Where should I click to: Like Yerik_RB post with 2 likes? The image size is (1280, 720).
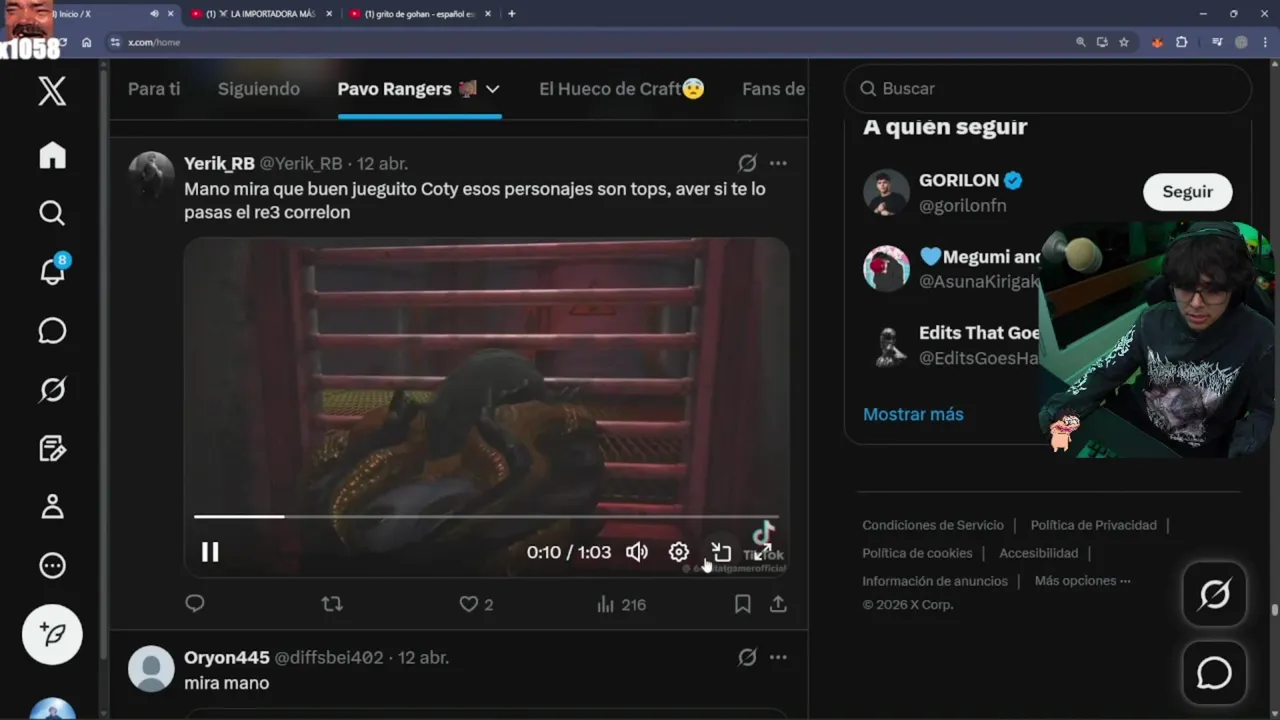point(476,604)
